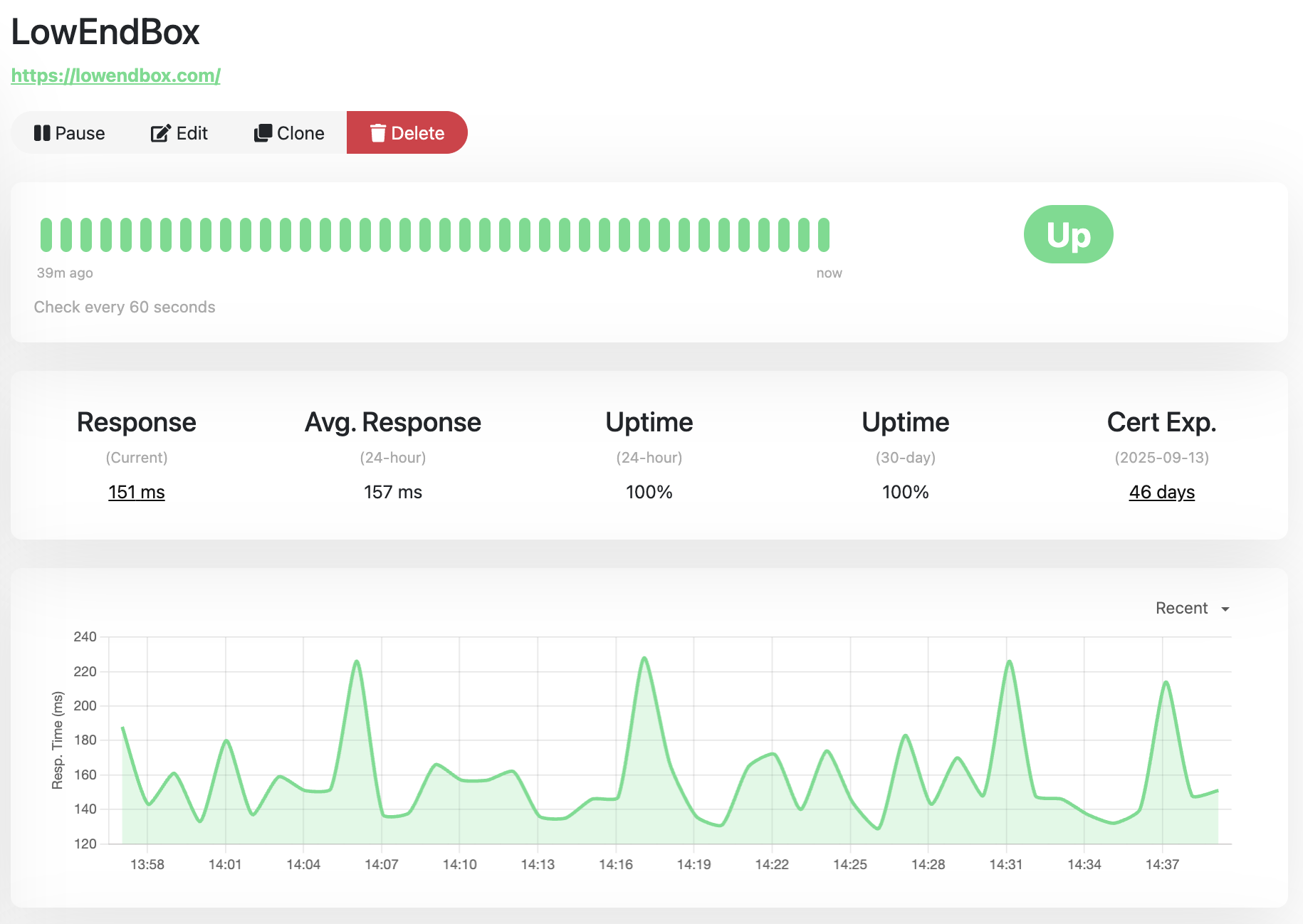The height and width of the screenshot is (924, 1303).
Task: Click the Pause icon
Action: pos(42,133)
